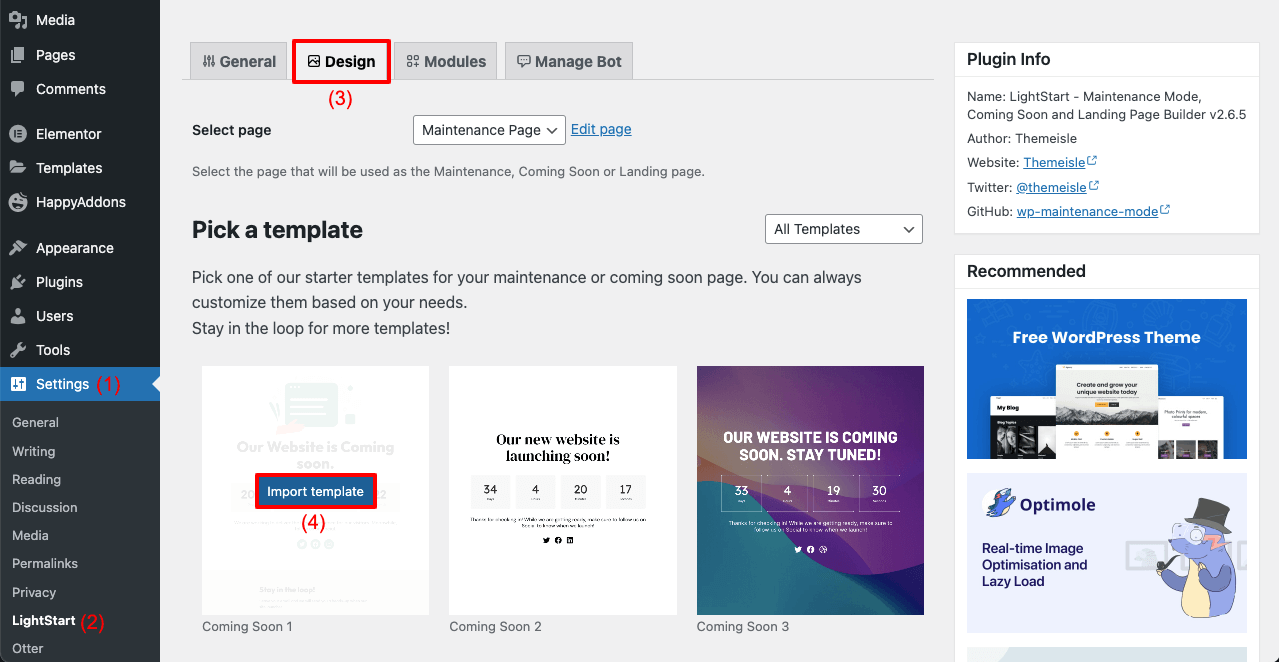Open the Elementor menu item
The image size is (1279, 662).
pos(80,134)
